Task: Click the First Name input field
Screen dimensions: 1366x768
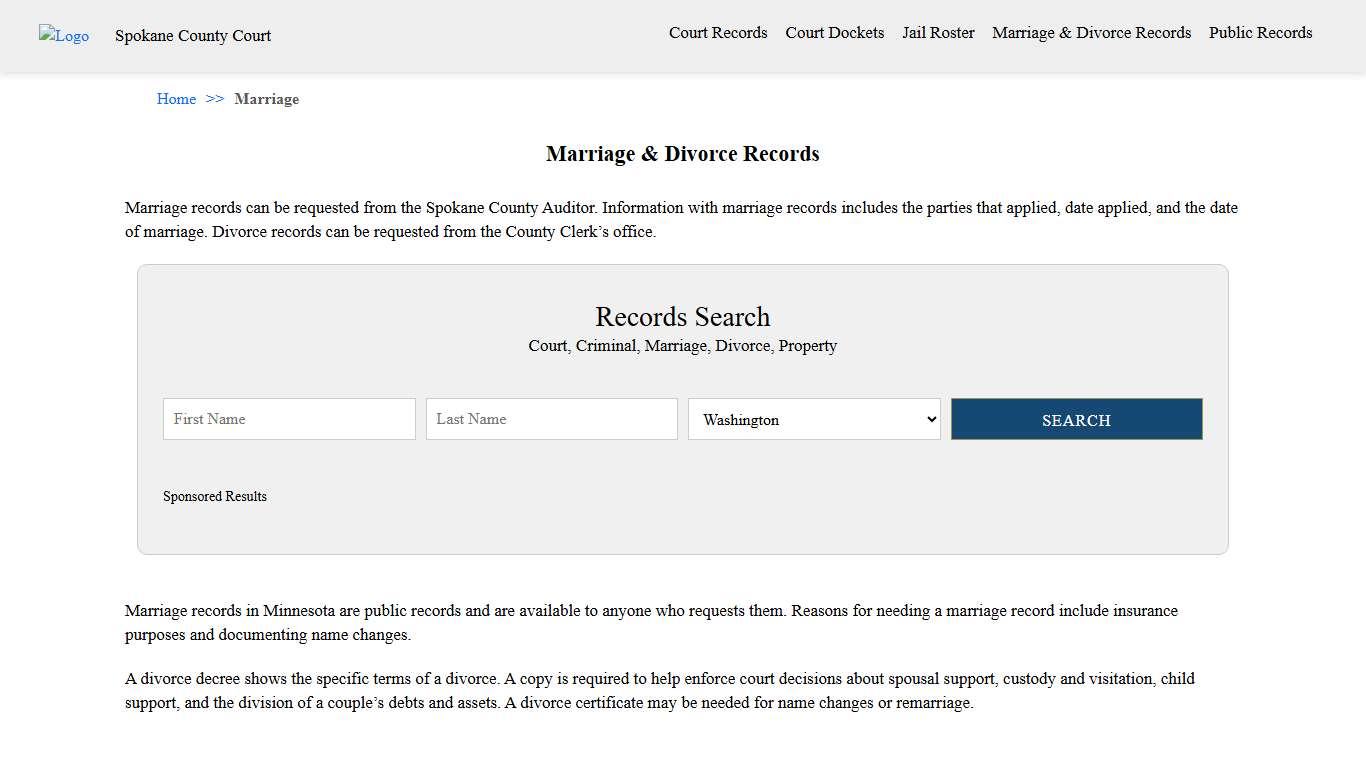Action: pos(288,419)
